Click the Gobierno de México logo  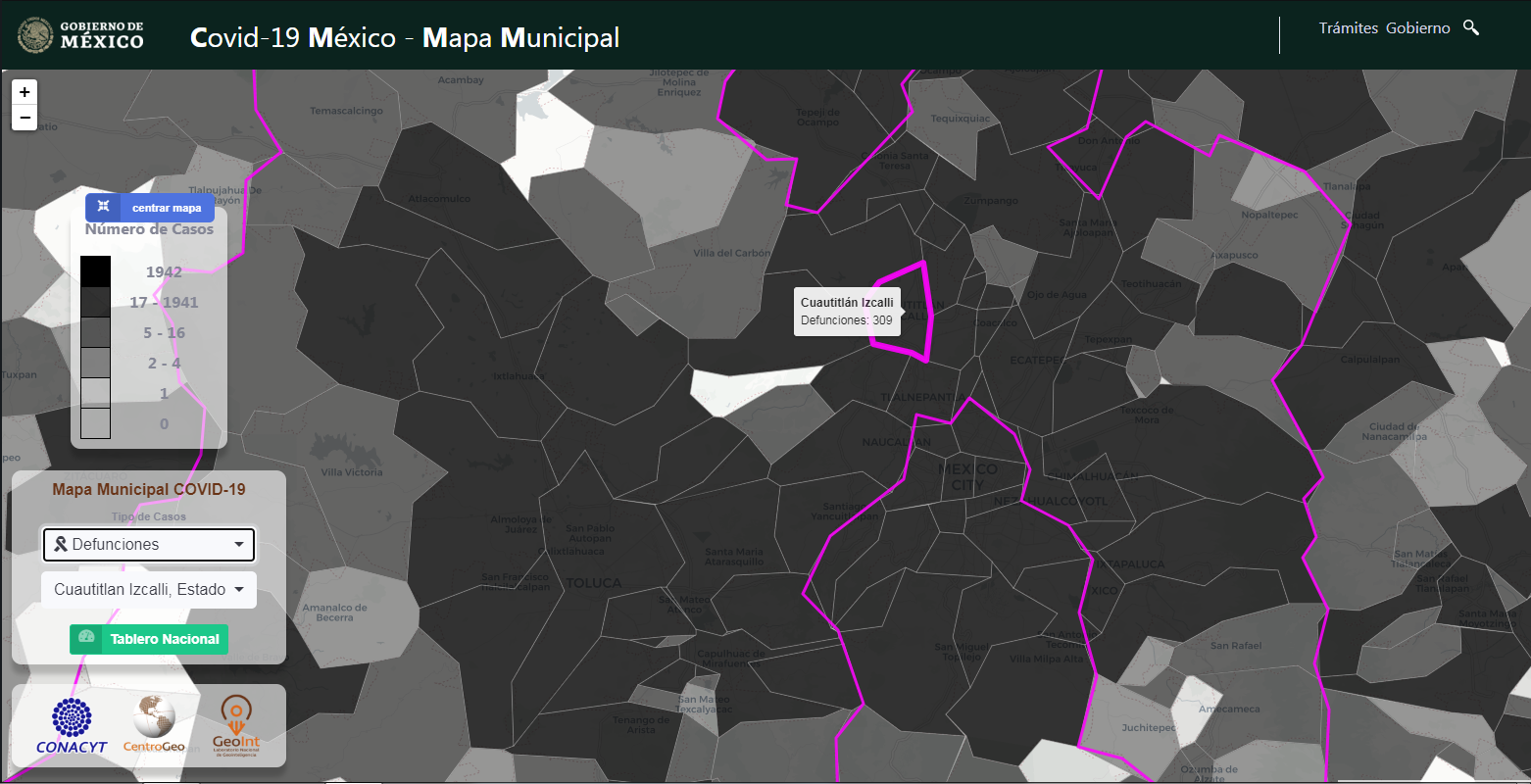coord(81,35)
